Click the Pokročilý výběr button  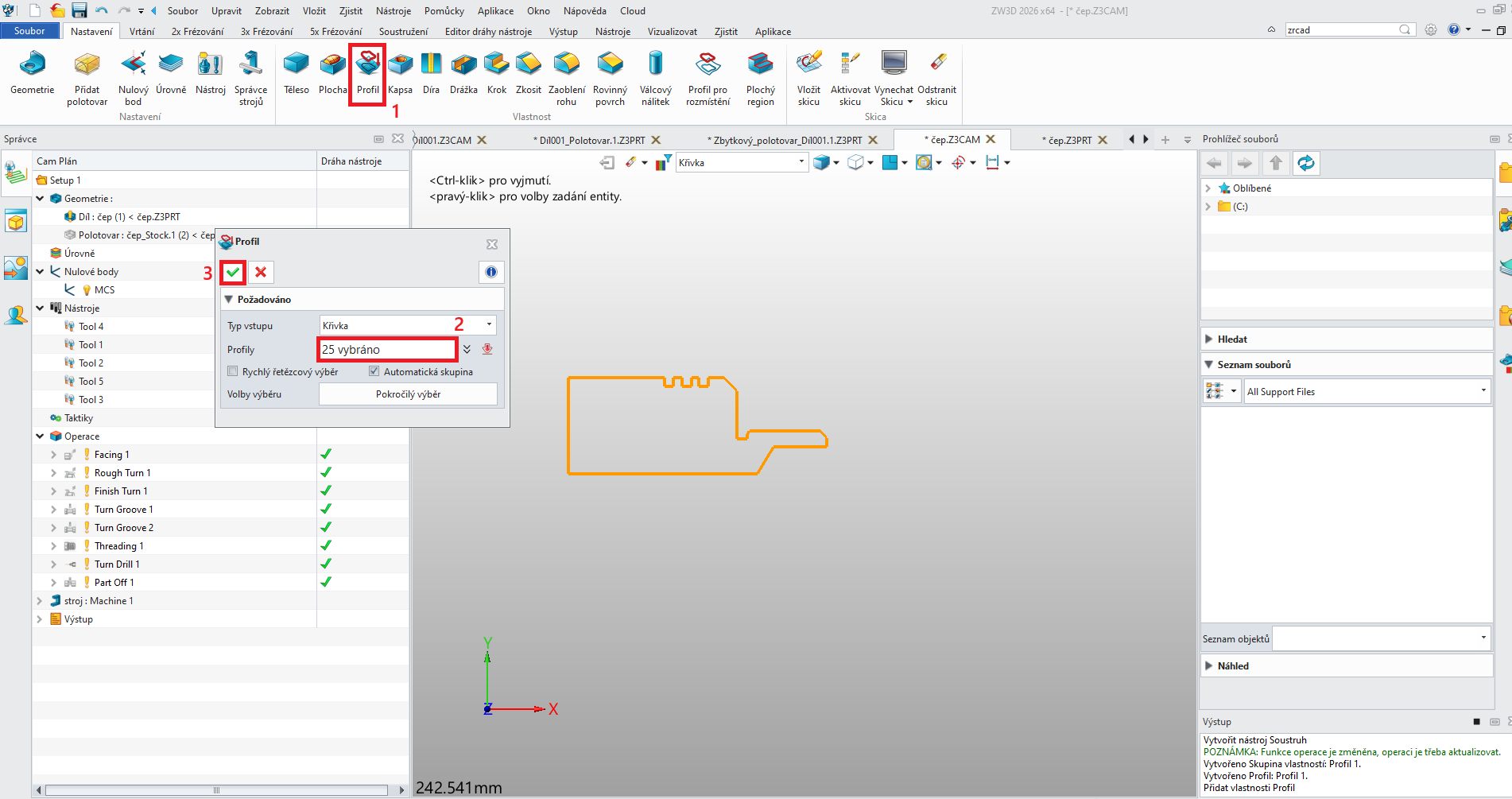(x=408, y=394)
